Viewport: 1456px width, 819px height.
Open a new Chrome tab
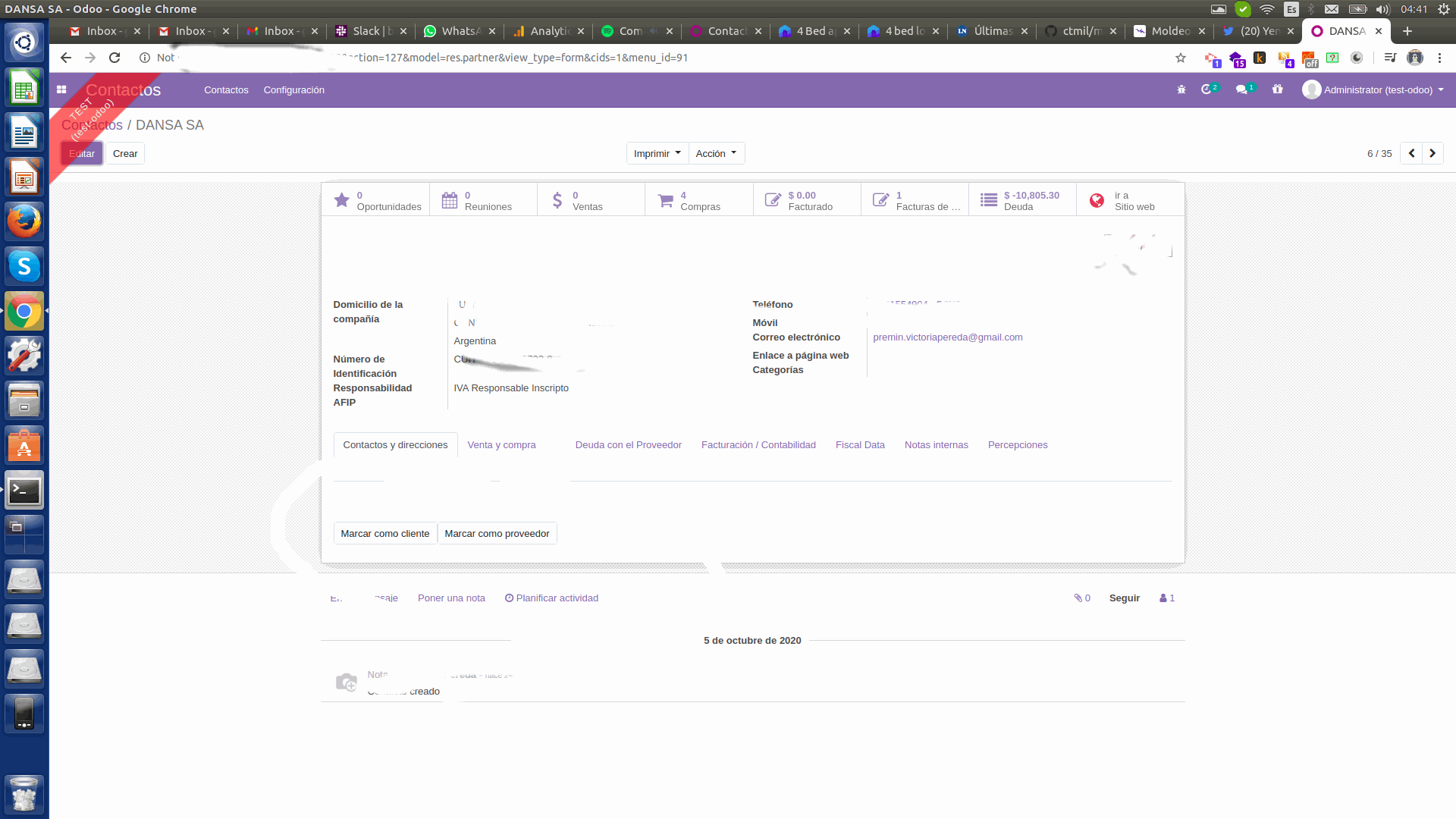click(1407, 31)
